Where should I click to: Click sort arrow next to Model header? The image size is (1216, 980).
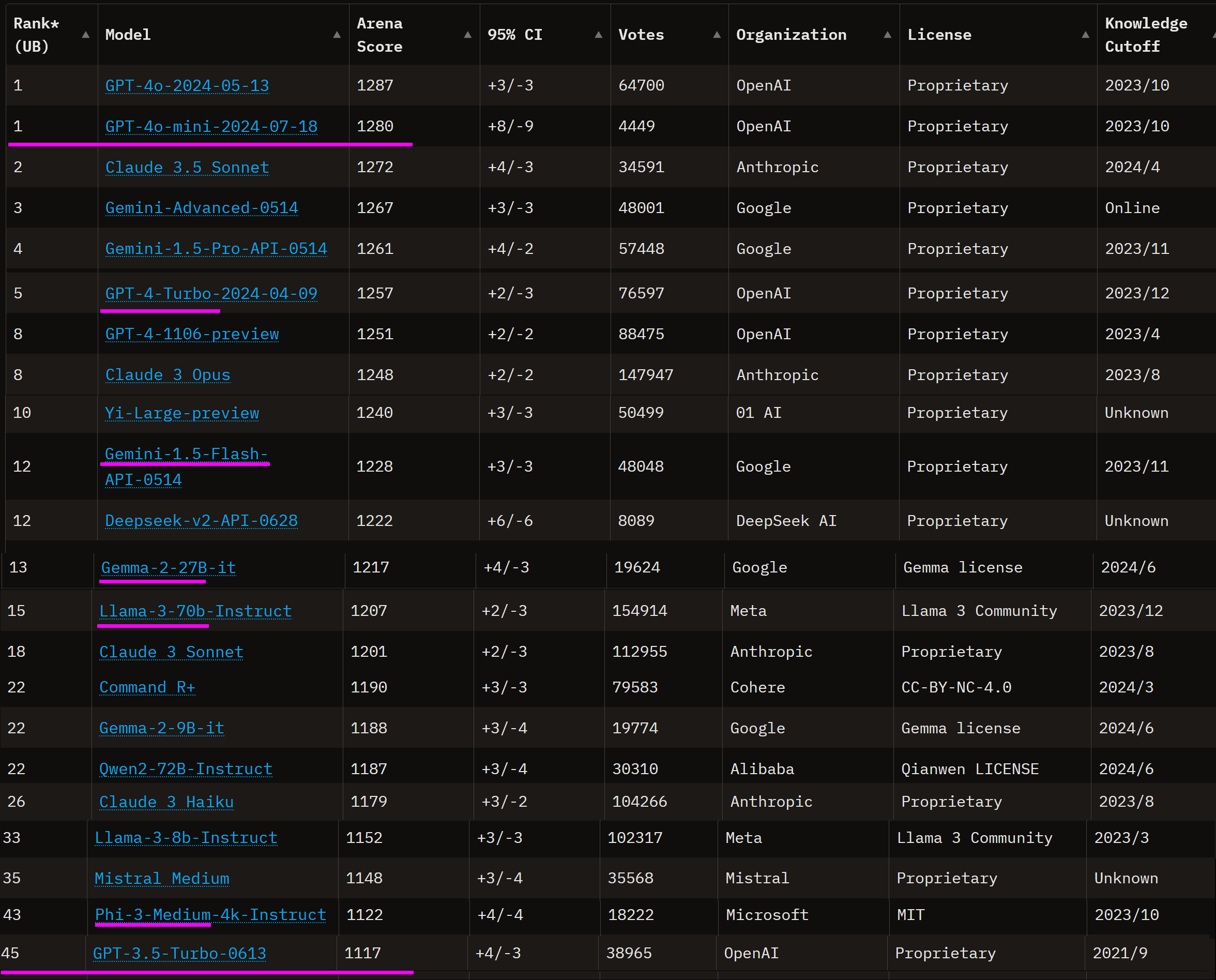(337, 35)
